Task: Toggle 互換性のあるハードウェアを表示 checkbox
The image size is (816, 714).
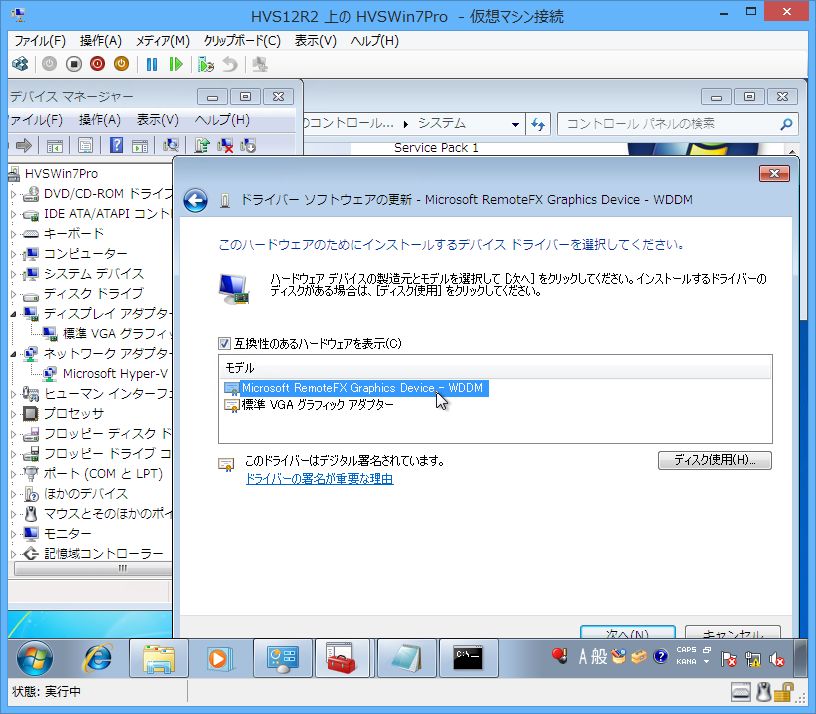Action: pos(224,343)
